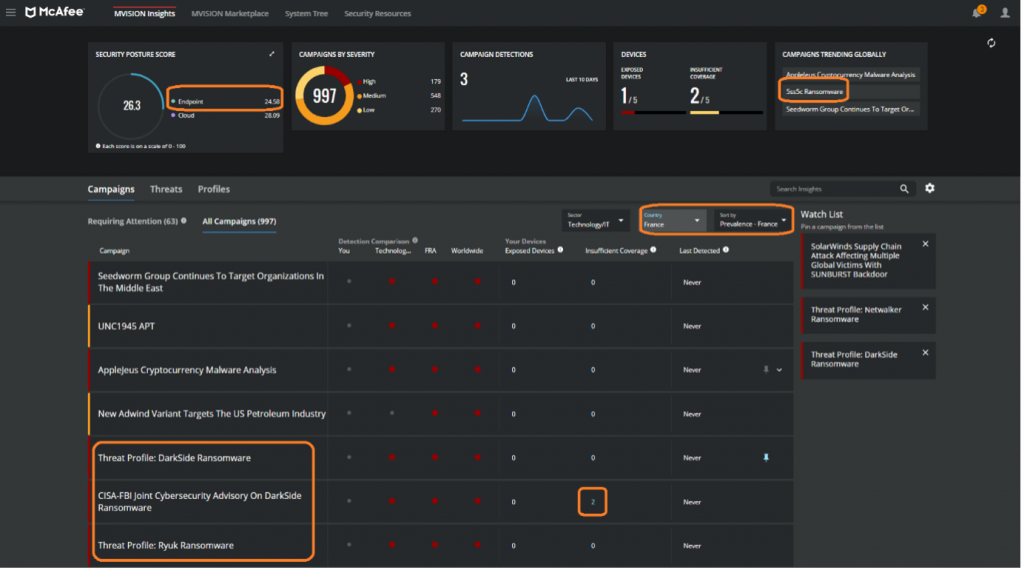The width and height of the screenshot is (1024, 570).
Task: Select the Profiles tab
Action: 214,189
